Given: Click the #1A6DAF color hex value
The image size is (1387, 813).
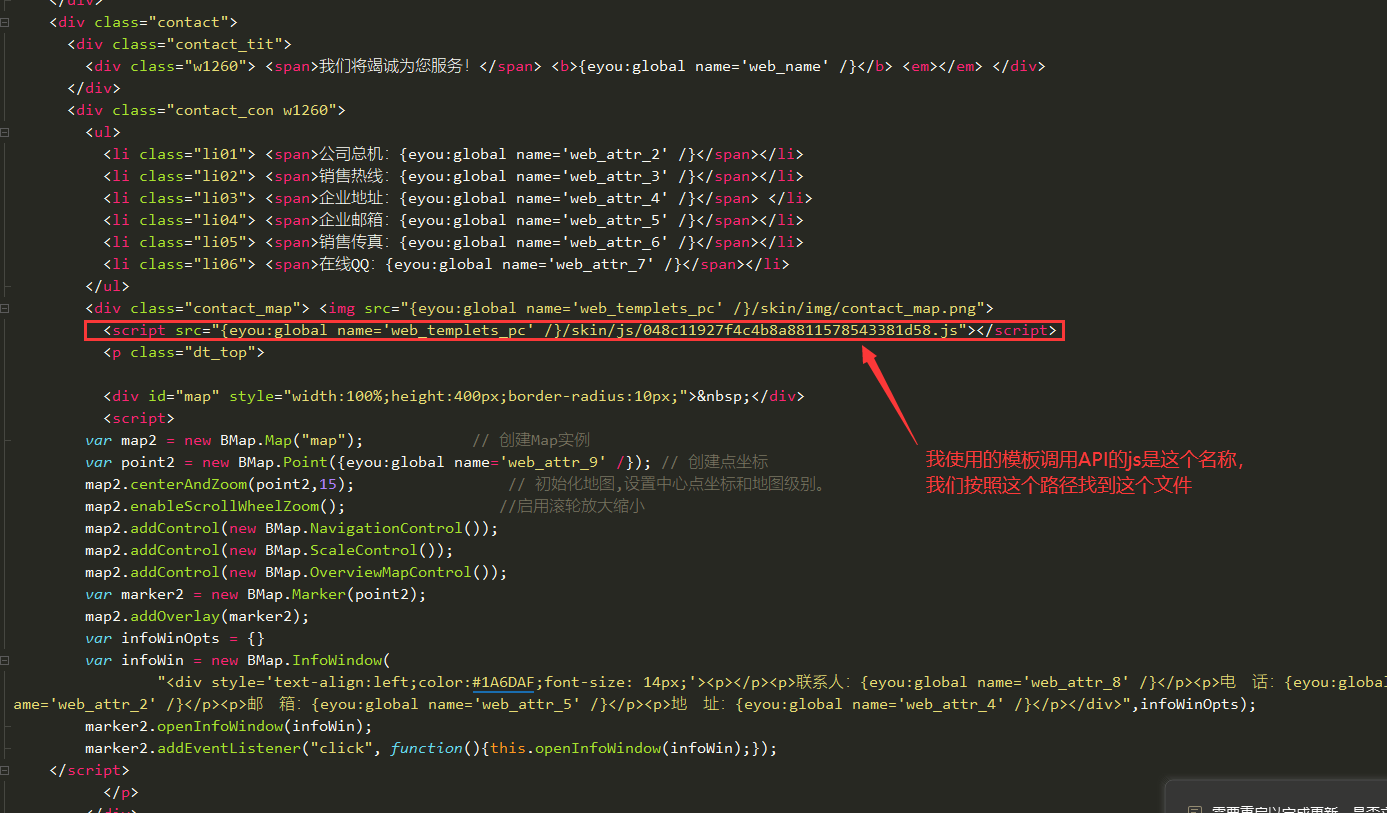Looking at the screenshot, I should (x=503, y=682).
